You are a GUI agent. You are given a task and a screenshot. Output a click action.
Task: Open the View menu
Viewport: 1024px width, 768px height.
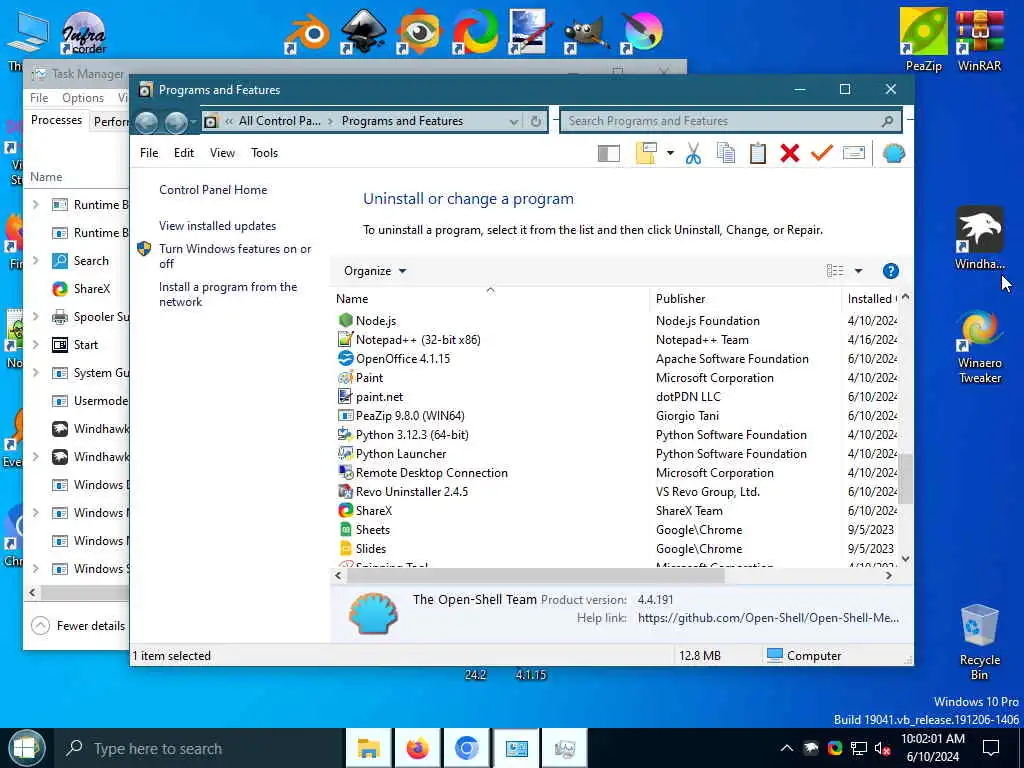click(x=222, y=153)
